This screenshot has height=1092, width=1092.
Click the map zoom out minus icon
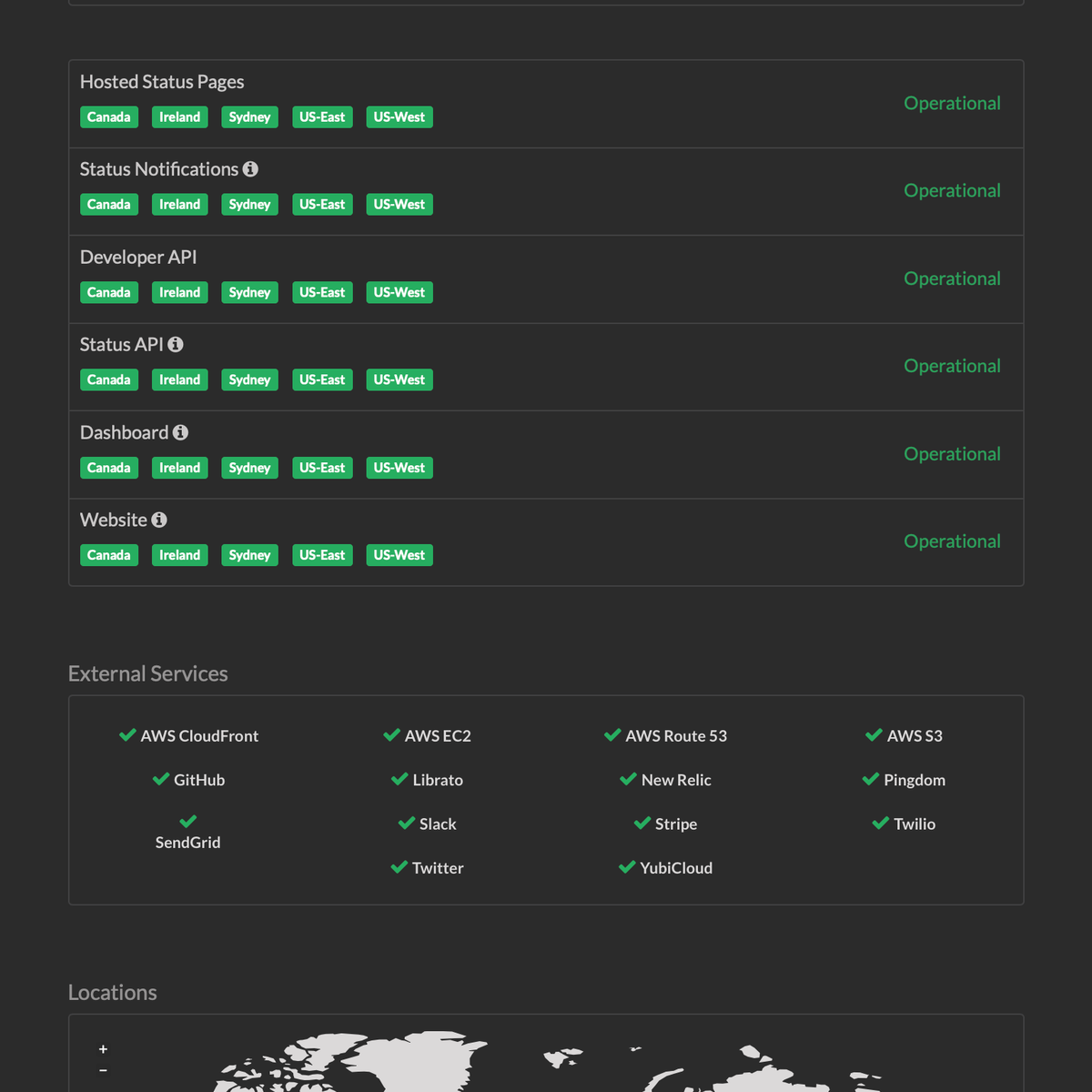(x=103, y=1070)
